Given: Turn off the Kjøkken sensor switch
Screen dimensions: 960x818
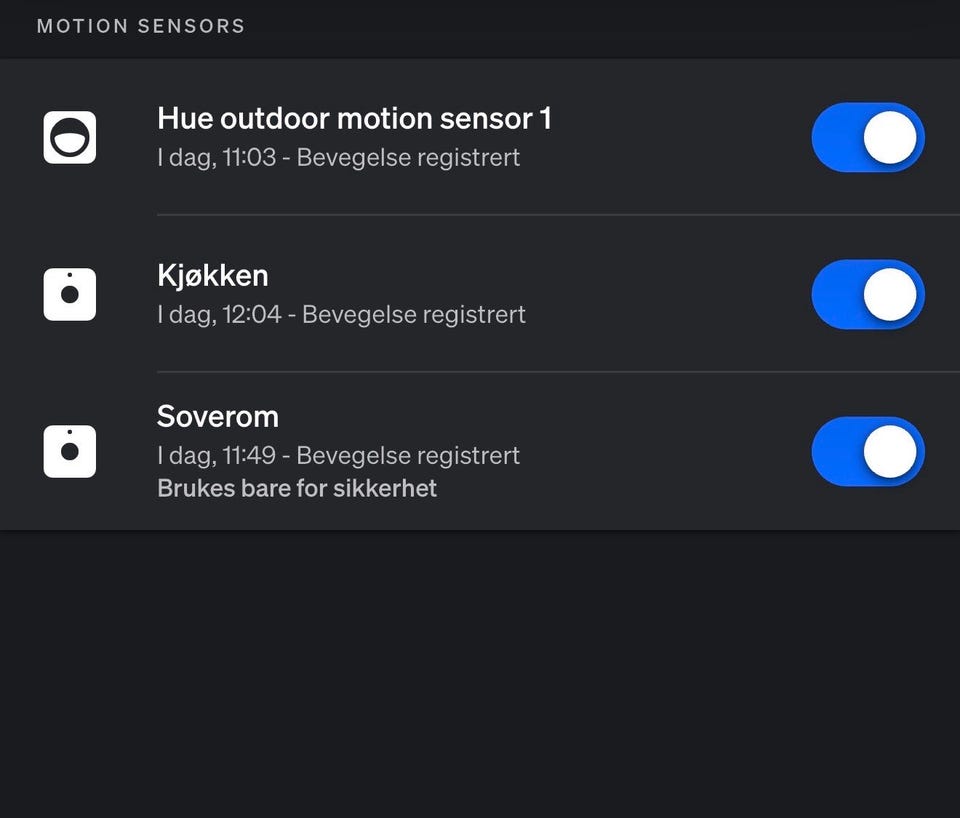Looking at the screenshot, I should click(867, 294).
